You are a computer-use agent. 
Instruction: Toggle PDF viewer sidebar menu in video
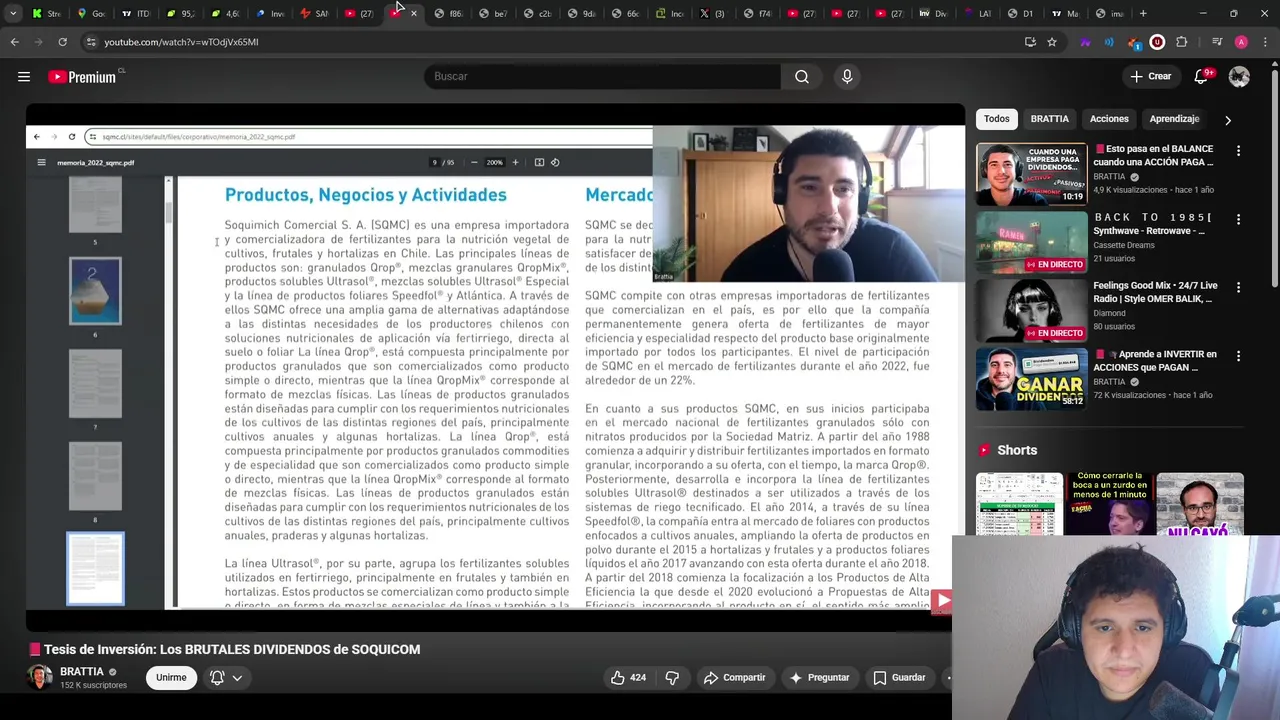coord(41,162)
